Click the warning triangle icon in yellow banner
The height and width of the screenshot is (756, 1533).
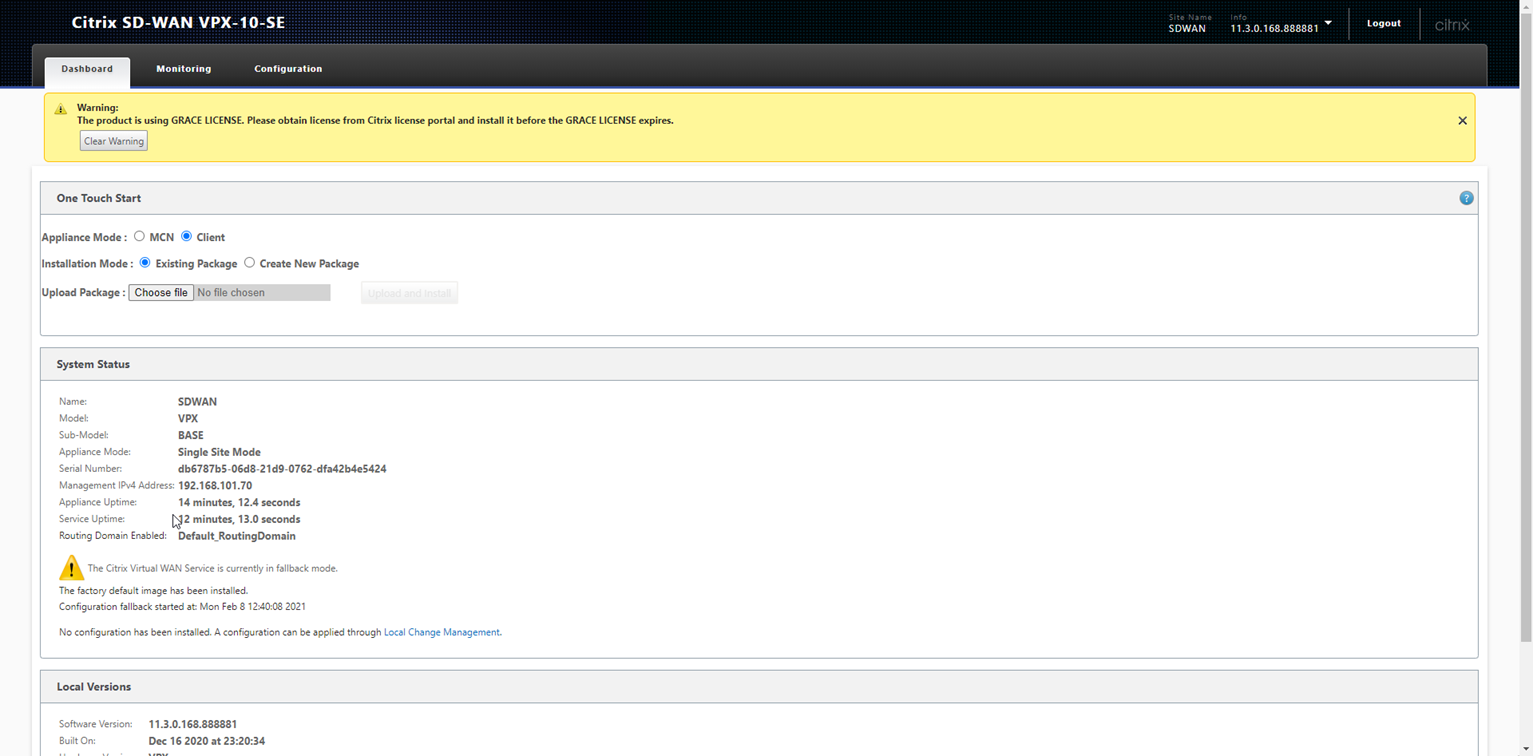(61, 109)
